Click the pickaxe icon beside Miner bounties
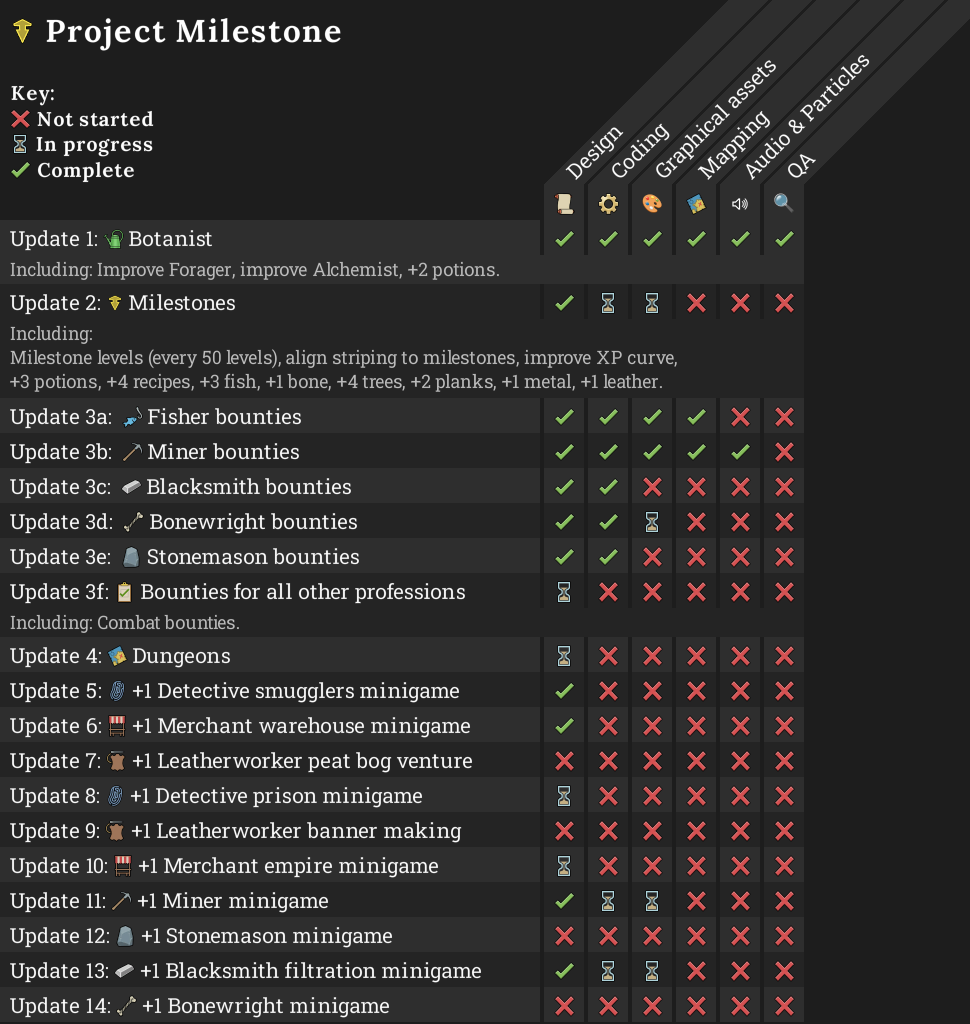 pyautogui.click(x=133, y=452)
